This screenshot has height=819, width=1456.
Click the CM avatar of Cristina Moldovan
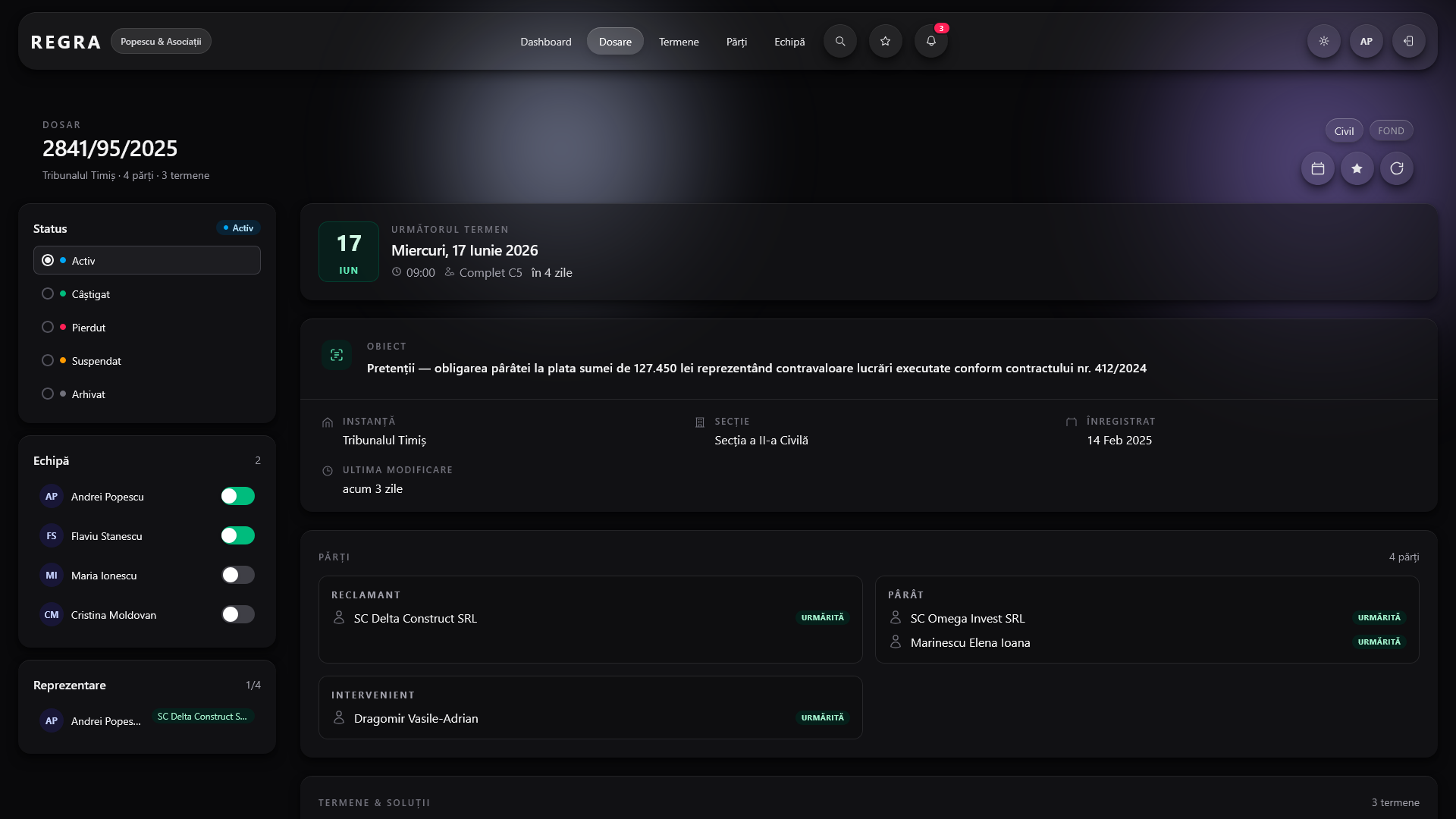click(x=52, y=615)
